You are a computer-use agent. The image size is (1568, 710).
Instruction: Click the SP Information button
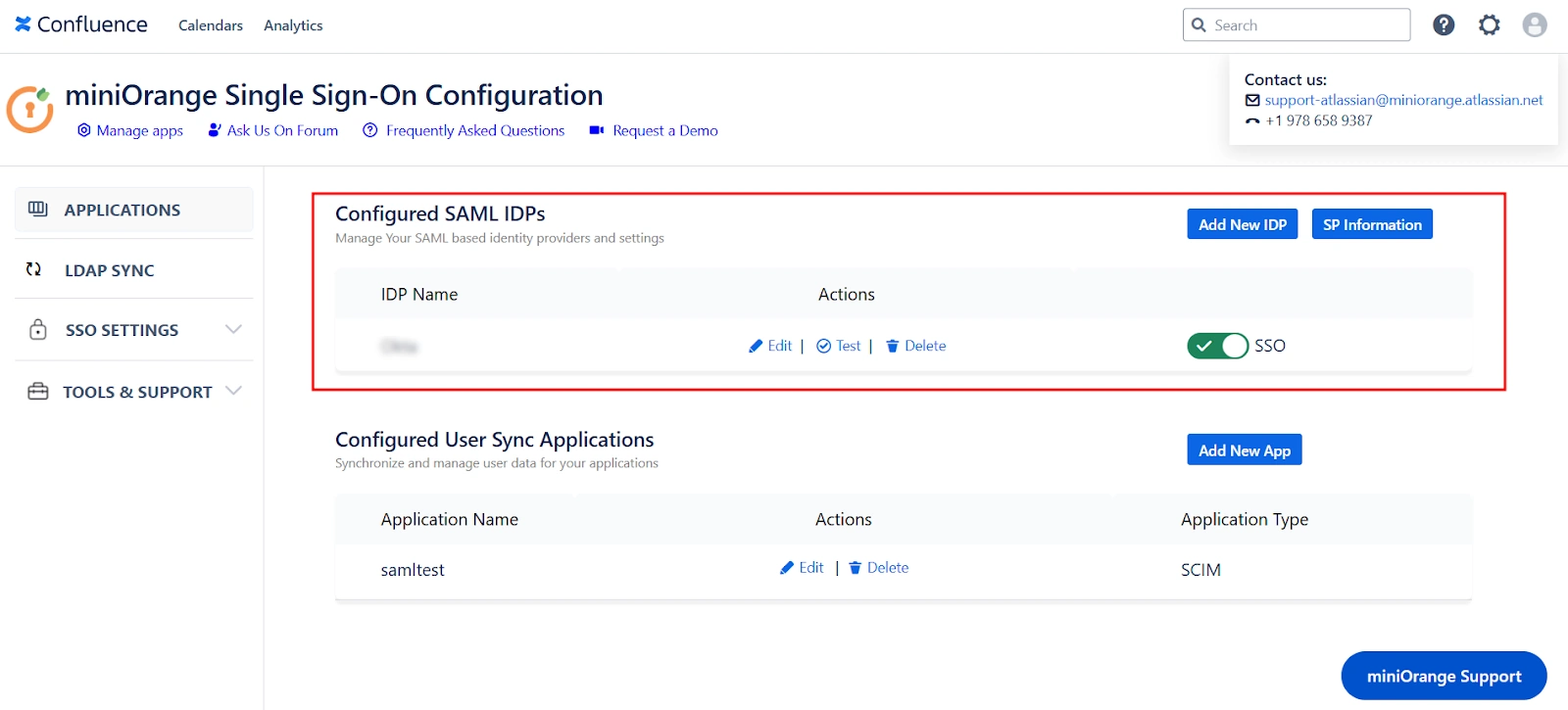[x=1372, y=224]
